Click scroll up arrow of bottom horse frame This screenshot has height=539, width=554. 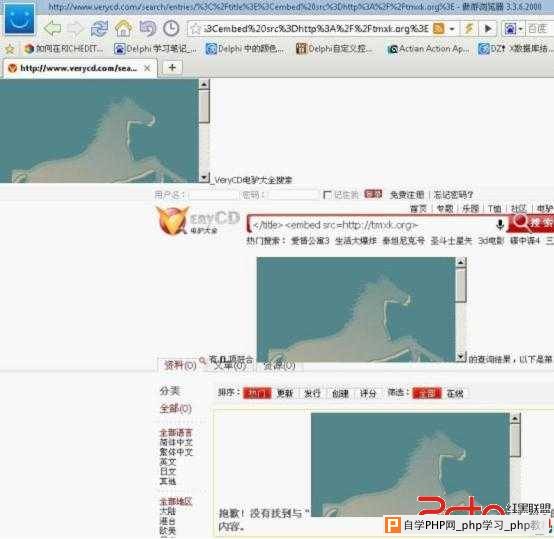(x=515, y=419)
